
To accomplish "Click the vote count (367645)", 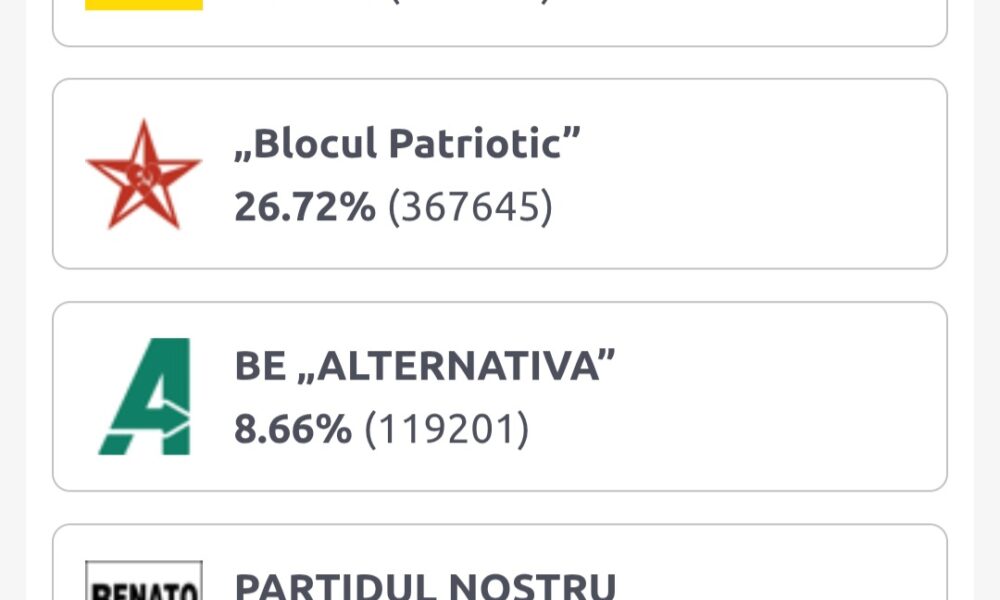I will [470, 207].
